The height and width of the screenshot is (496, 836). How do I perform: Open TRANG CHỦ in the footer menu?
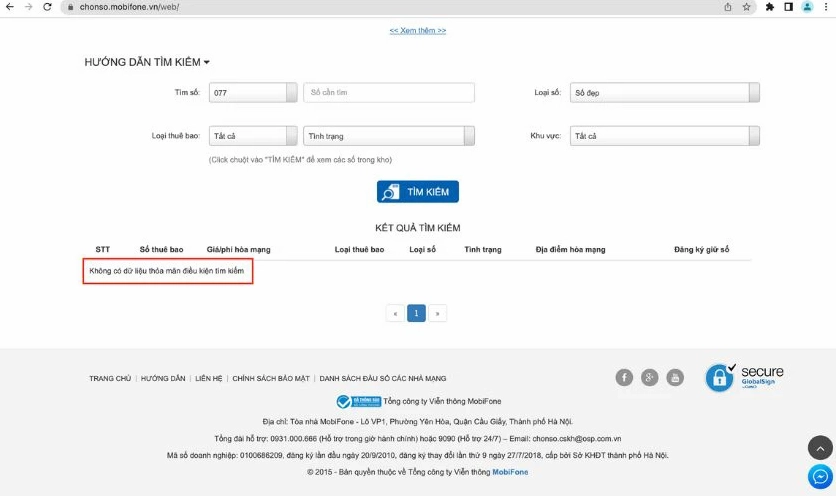point(110,378)
